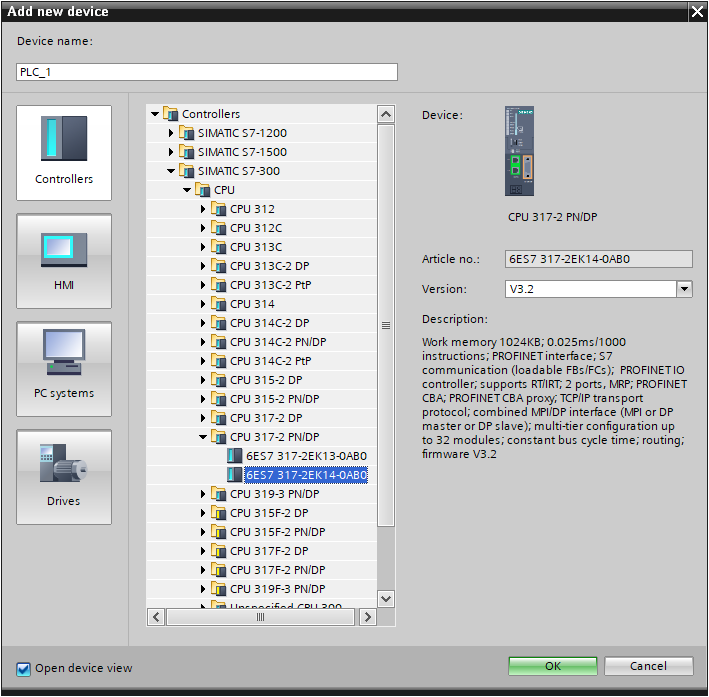This screenshot has width=709, height=697.
Task: Select the 6ES7 317-2EK14-0AB0 tree row
Action: (261, 474)
